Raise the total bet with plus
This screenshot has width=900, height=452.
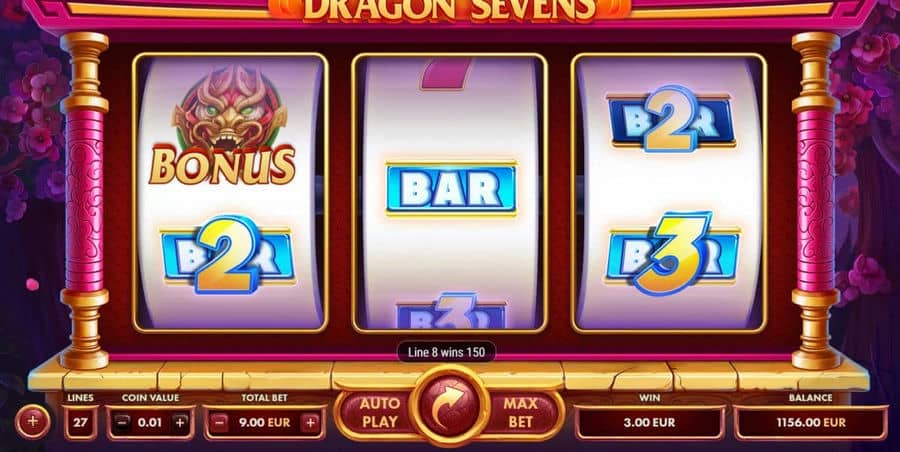point(311,423)
